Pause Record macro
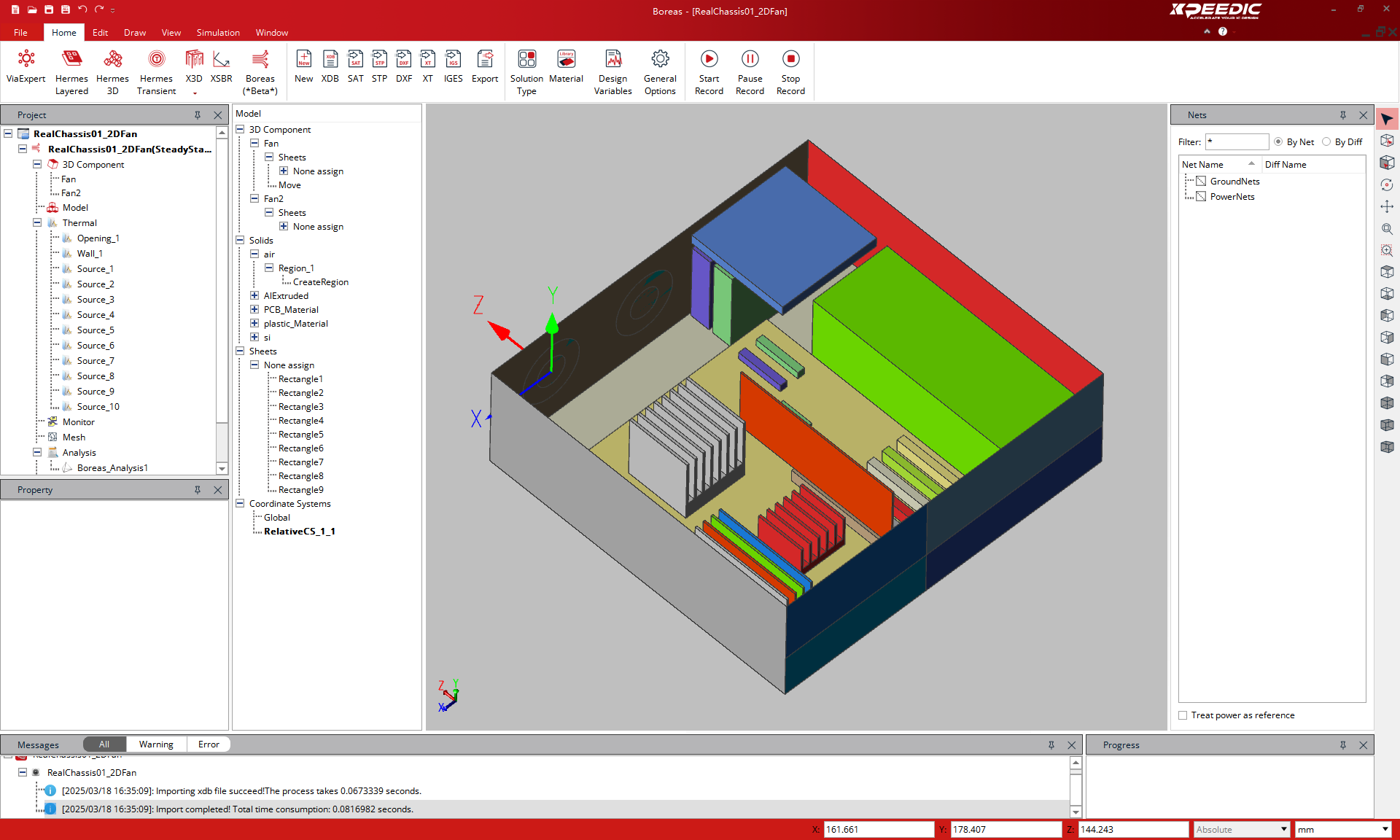 tap(750, 72)
